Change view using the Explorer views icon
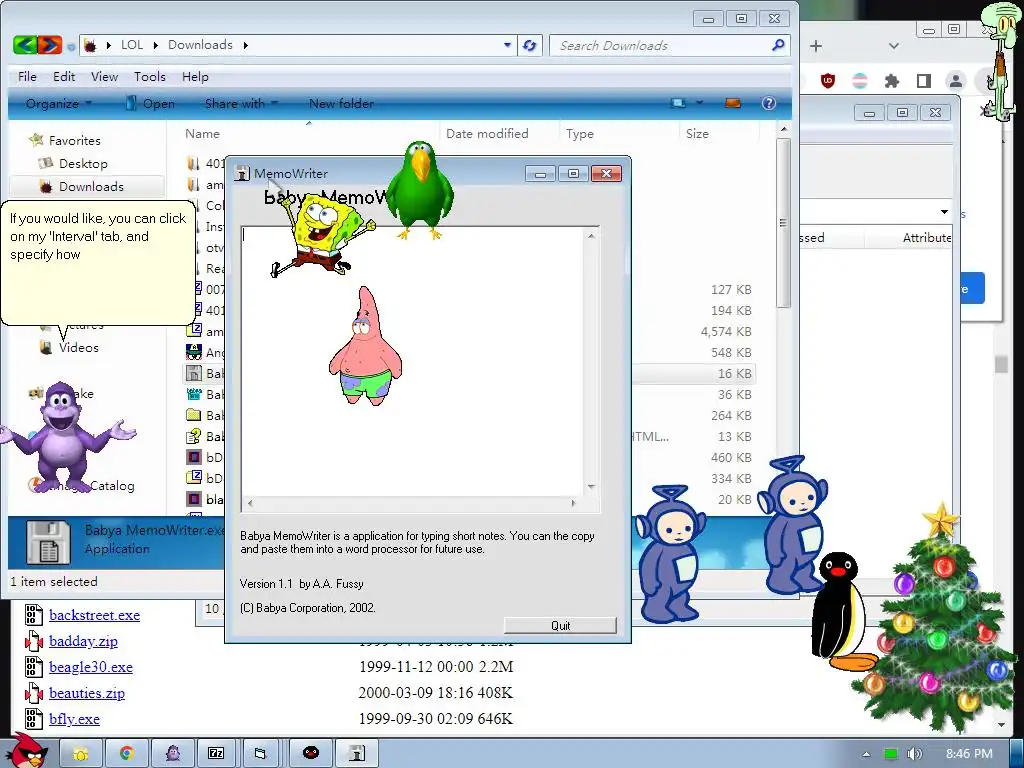 [x=679, y=103]
